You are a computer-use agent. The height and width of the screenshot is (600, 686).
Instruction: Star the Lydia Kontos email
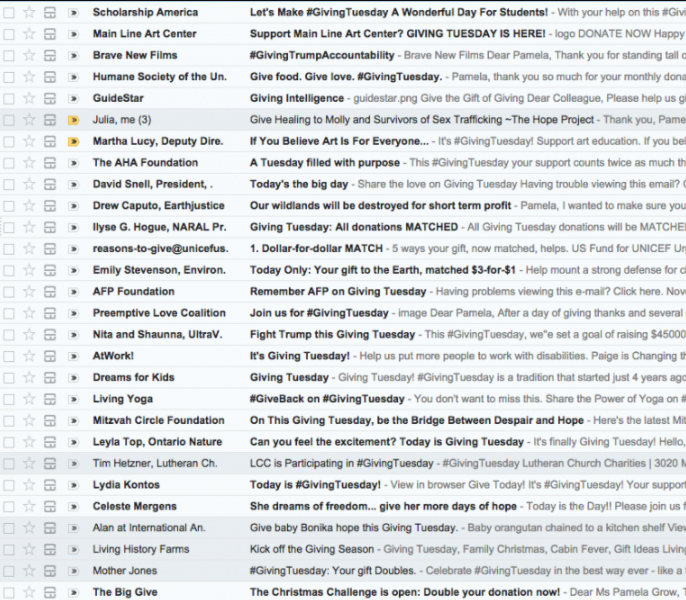coord(29,485)
